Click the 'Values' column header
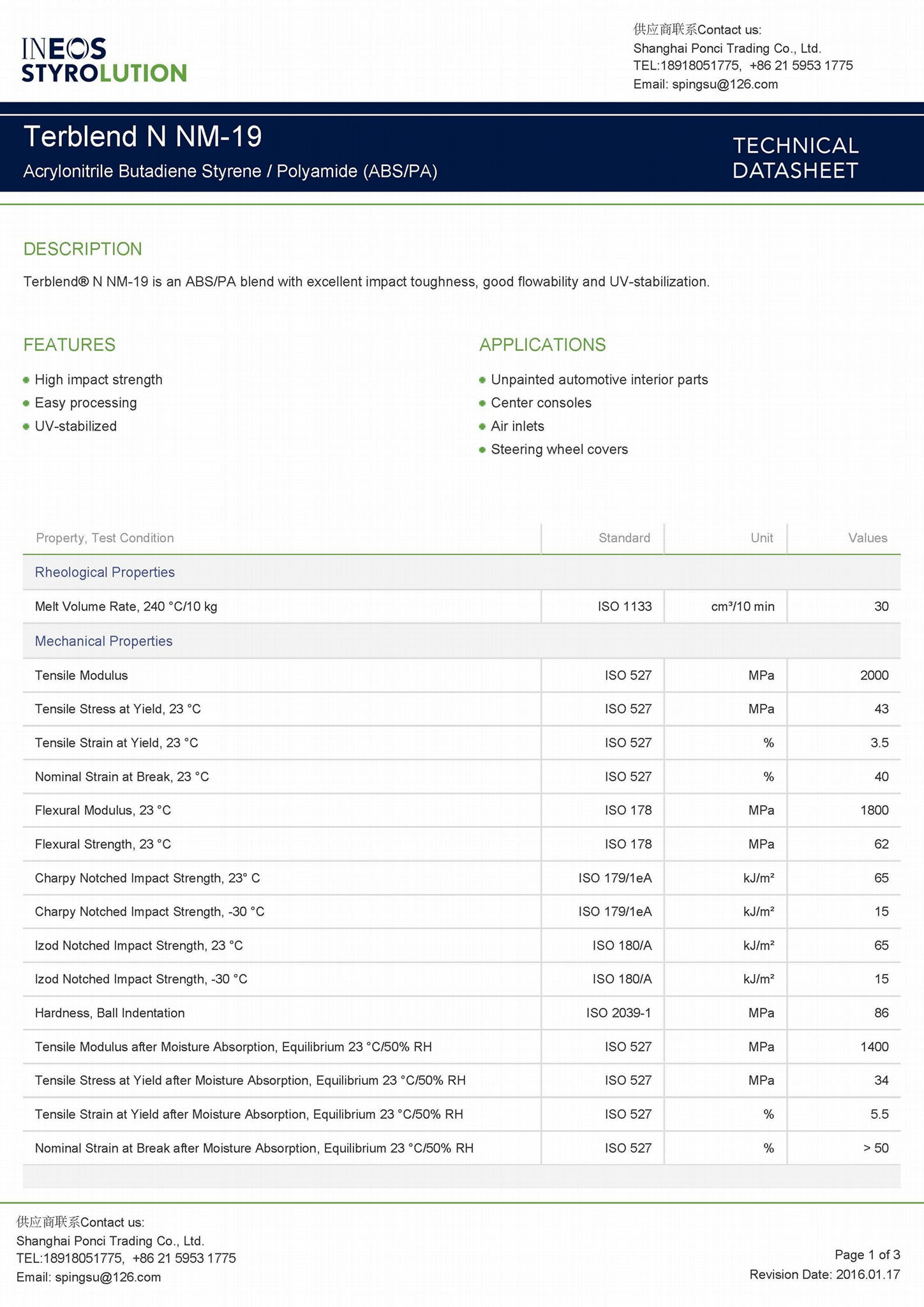The image size is (924, 1307). [x=868, y=538]
